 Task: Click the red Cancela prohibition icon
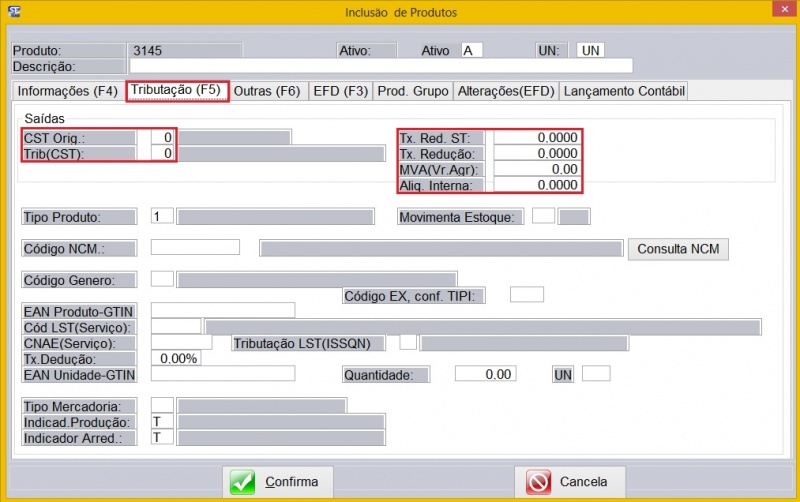(x=539, y=482)
